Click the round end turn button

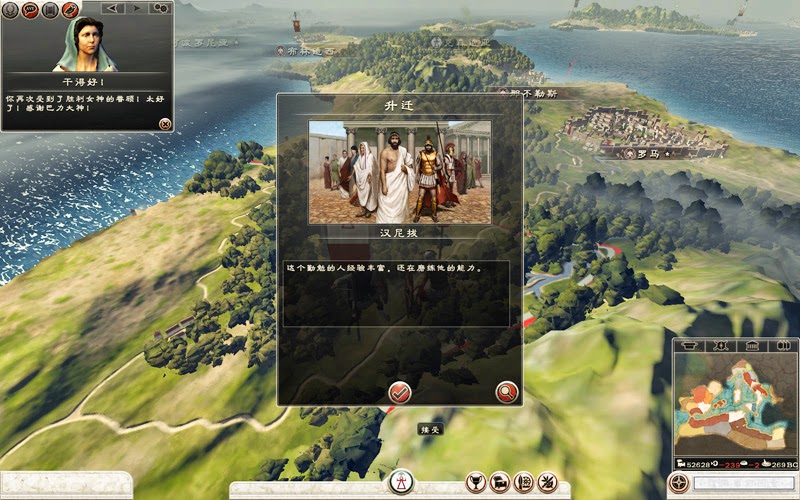tap(679, 483)
